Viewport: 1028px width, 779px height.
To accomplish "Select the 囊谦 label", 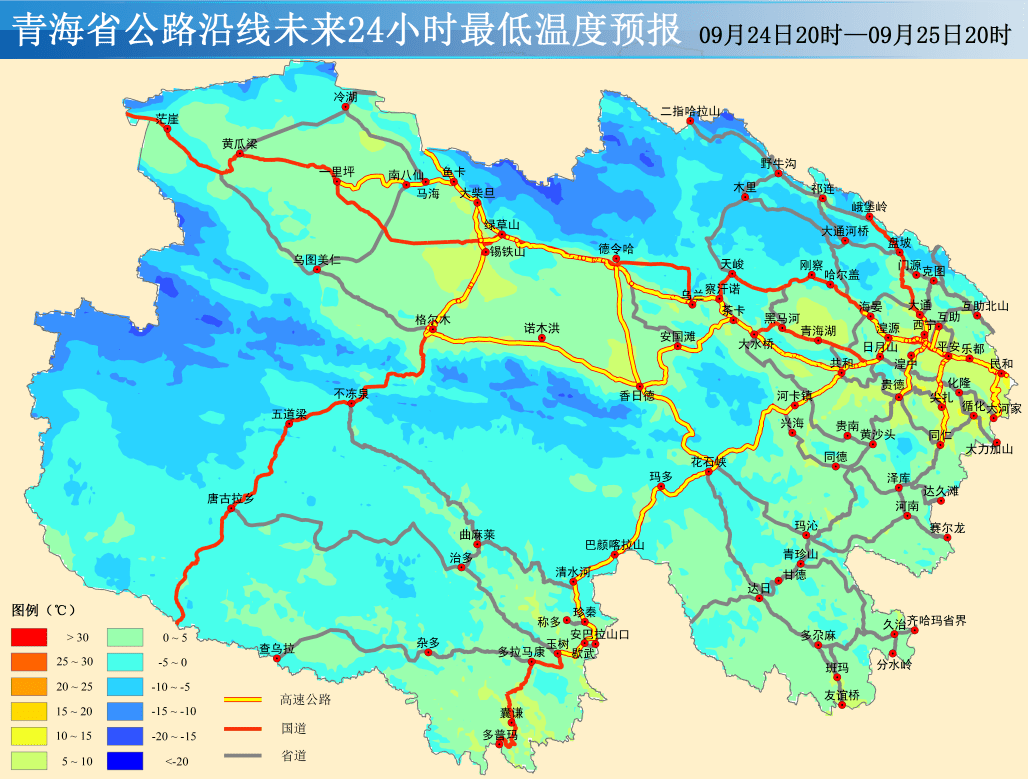I will pyautogui.click(x=511, y=713).
